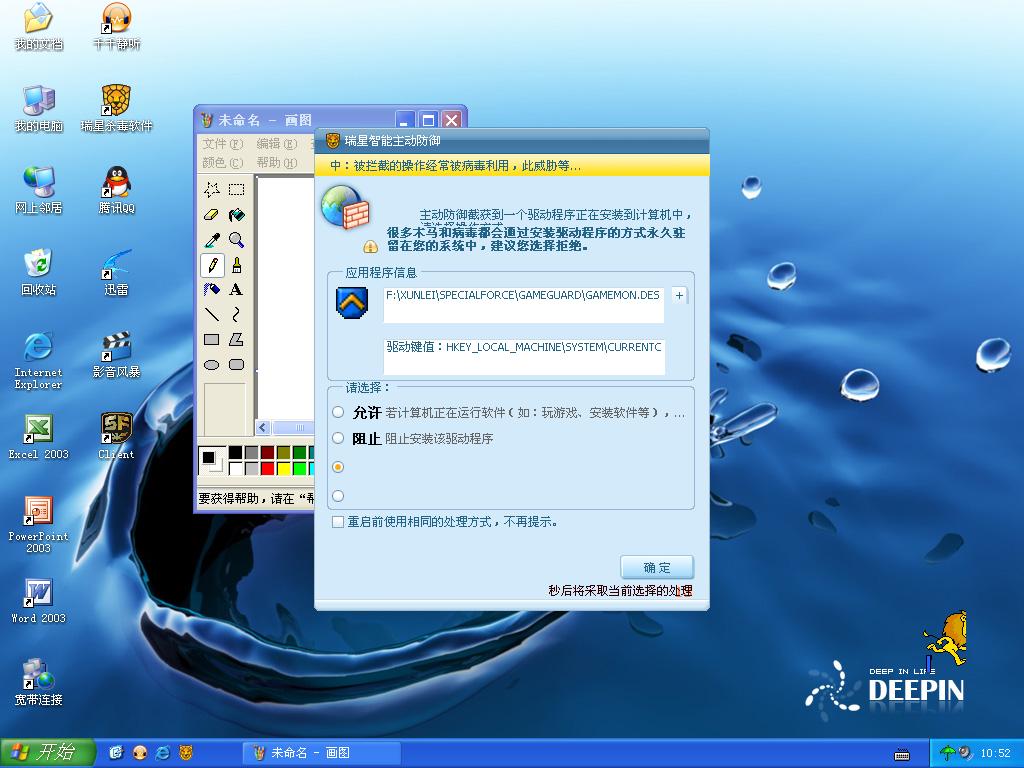Image resolution: width=1024 pixels, height=768 pixels.
Task: Select the Airbrush tool in Paint
Action: [x=212, y=289]
